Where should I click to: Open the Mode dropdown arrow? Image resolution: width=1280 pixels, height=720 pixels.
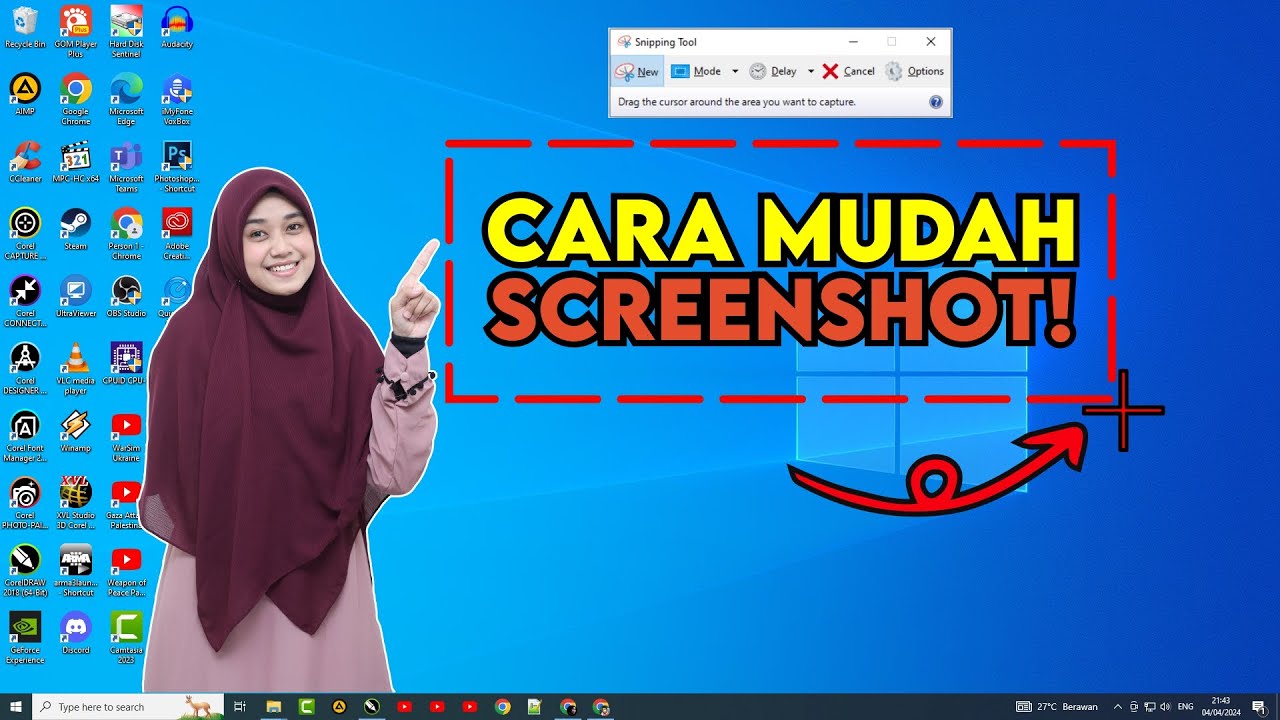(735, 71)
